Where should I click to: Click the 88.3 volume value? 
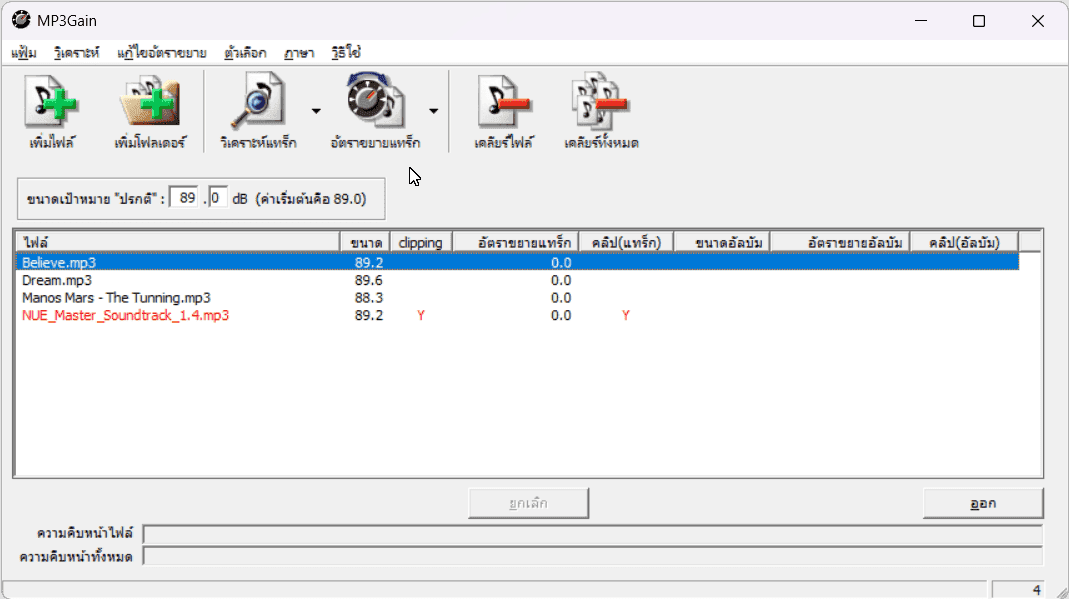click(x=369, y=298)
